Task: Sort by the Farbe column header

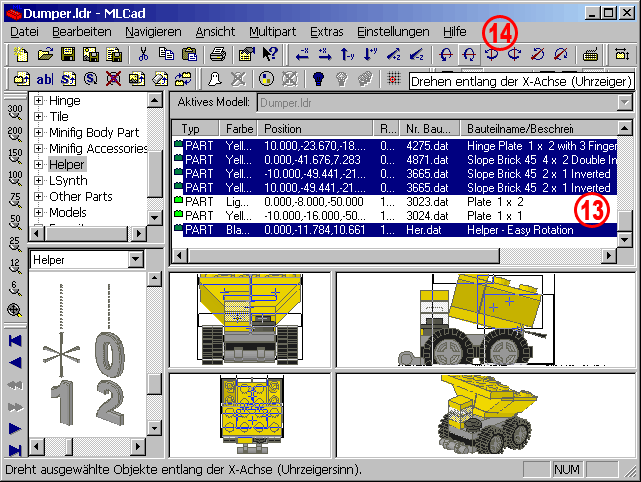Action: (238, 129)
